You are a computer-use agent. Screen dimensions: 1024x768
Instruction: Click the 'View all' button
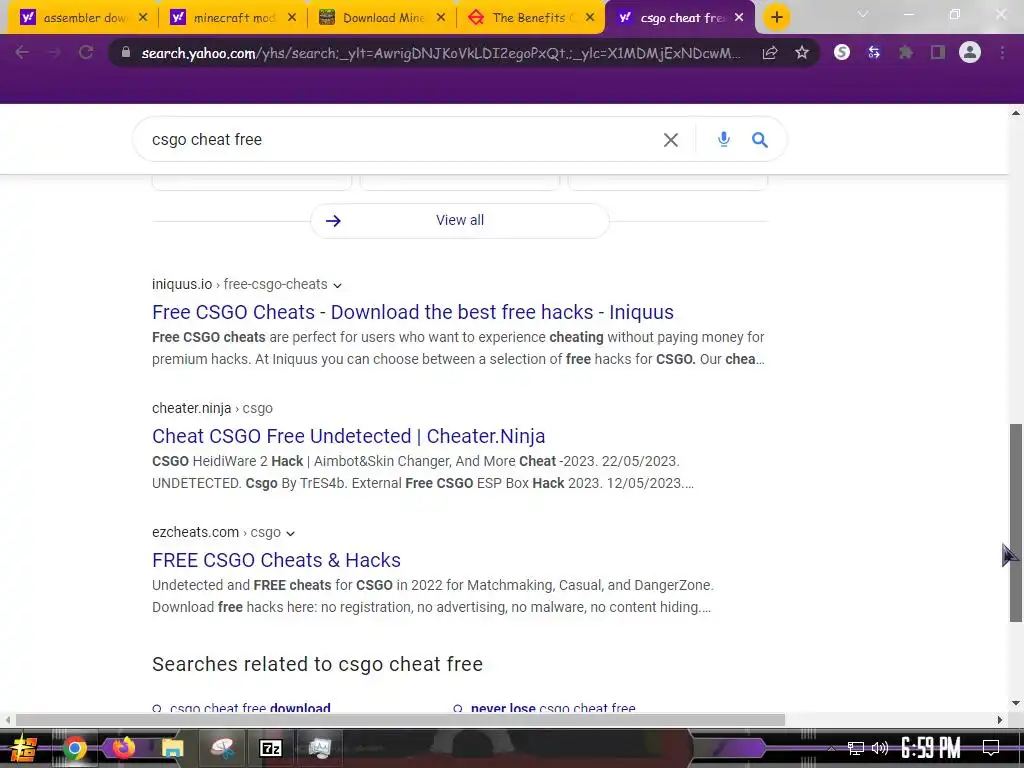(460, 221)
